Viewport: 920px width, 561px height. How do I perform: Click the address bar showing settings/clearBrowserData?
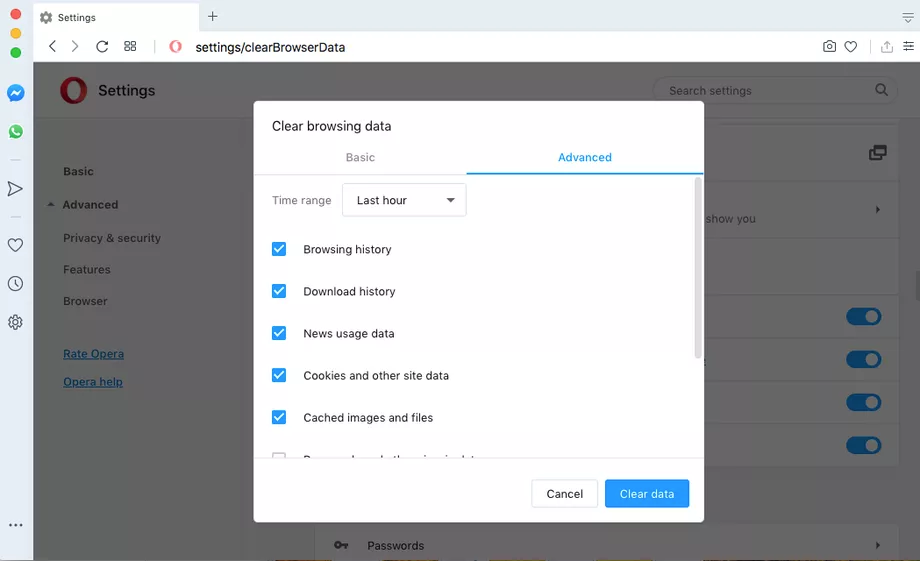click(x=270, y=47)
